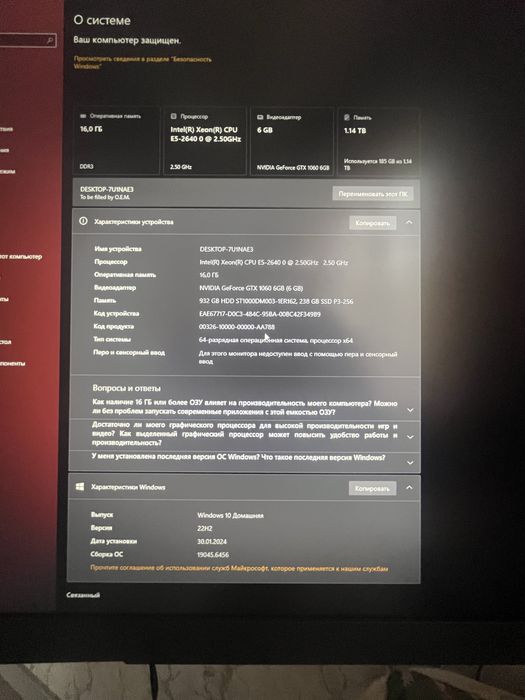Click the Сборка ОС label
525x700 pixels.
(106, 554)
